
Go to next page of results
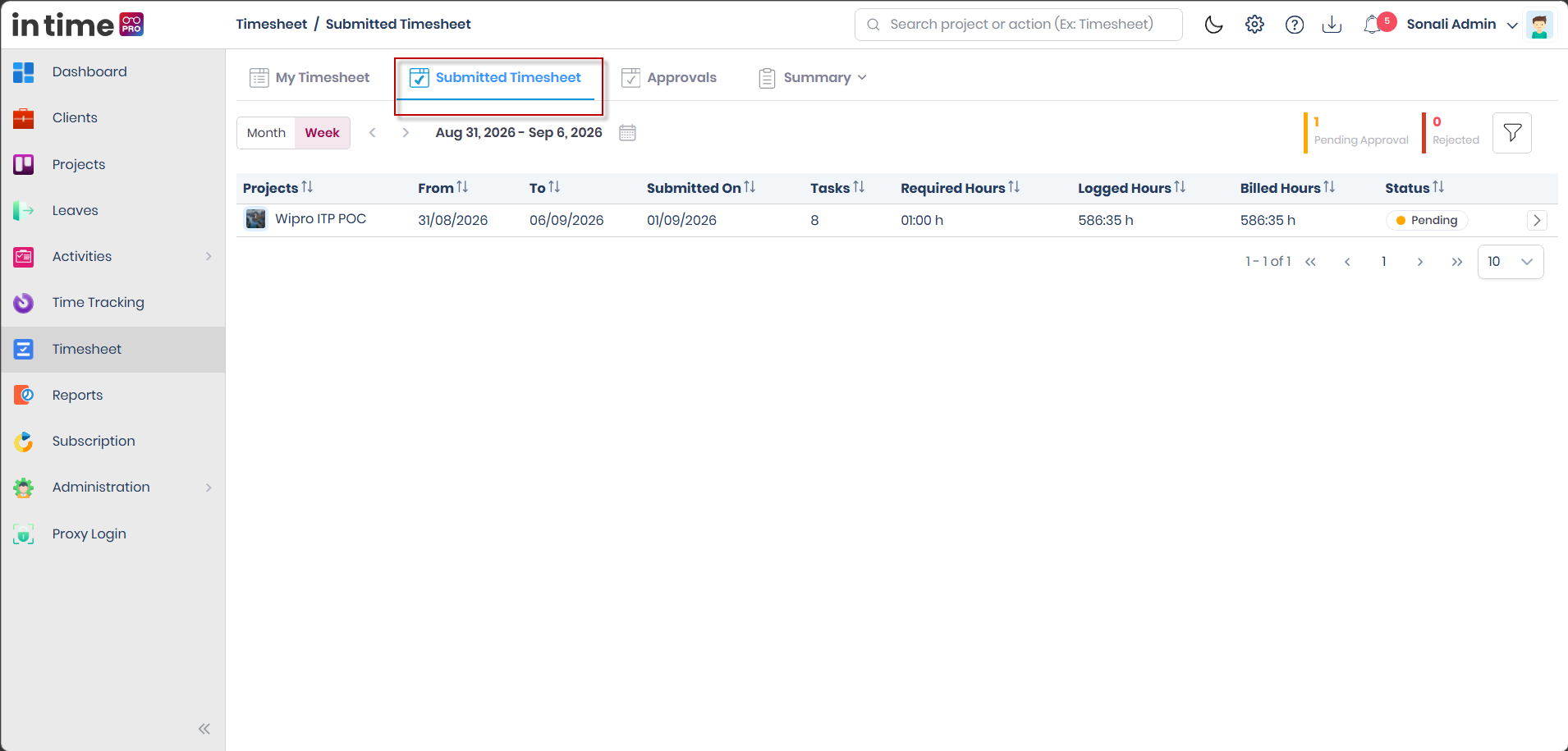[1420, 262]
